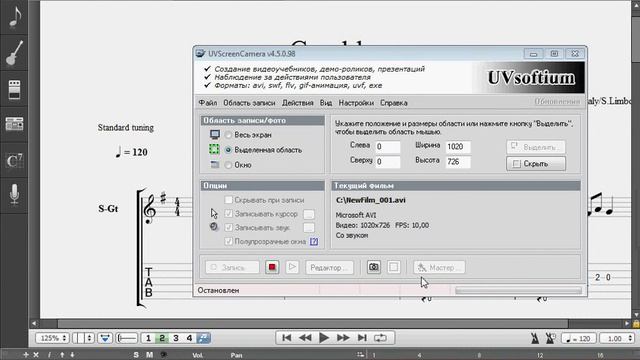Open the page layout selector next to zoom
The height and width of the screenshot is (360, 640).
[83, 338]
